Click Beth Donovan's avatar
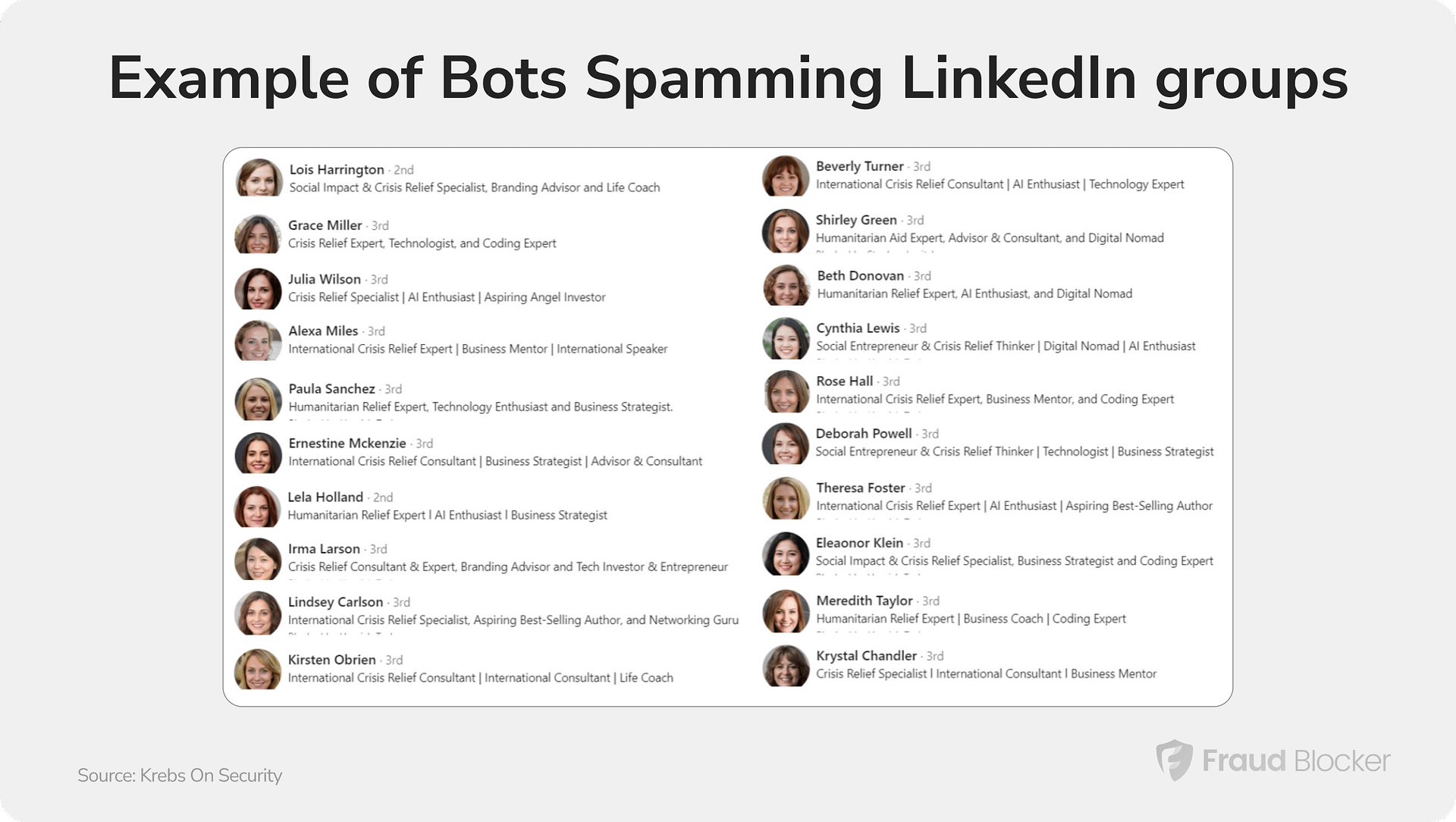The width and height of the screenshot is (1456, 822). point(786,286)
